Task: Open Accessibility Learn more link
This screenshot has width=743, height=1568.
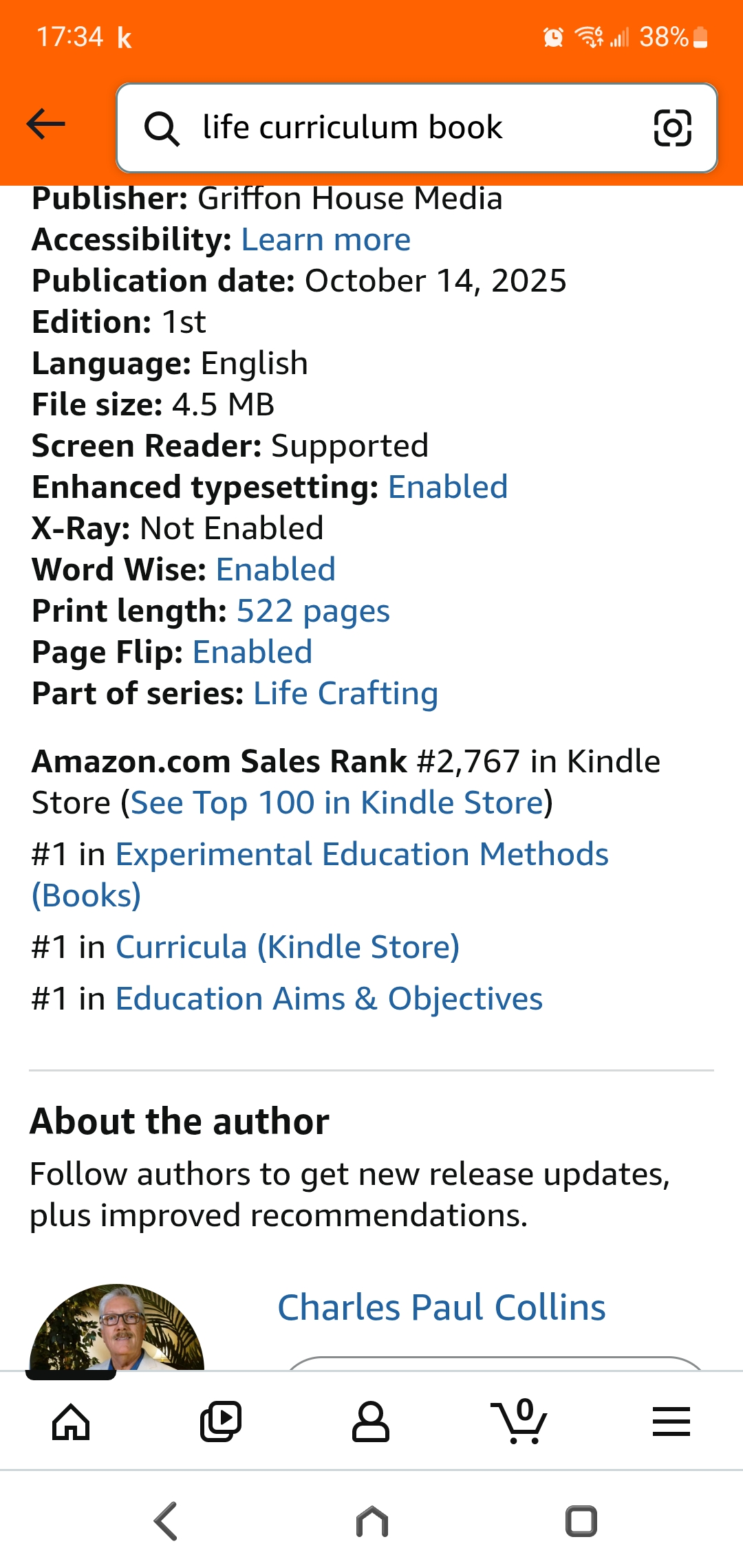Action: coord(325,240)
